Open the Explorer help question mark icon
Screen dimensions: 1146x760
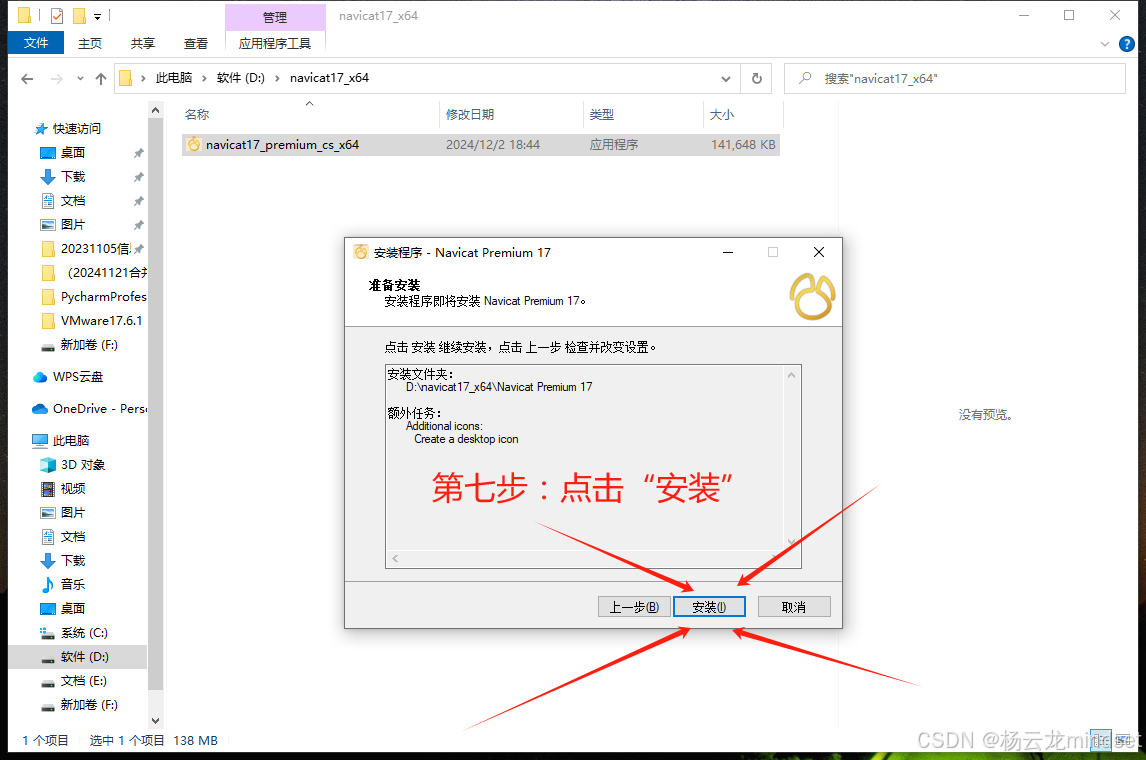pyautogui.click(x=1127, y=44)
